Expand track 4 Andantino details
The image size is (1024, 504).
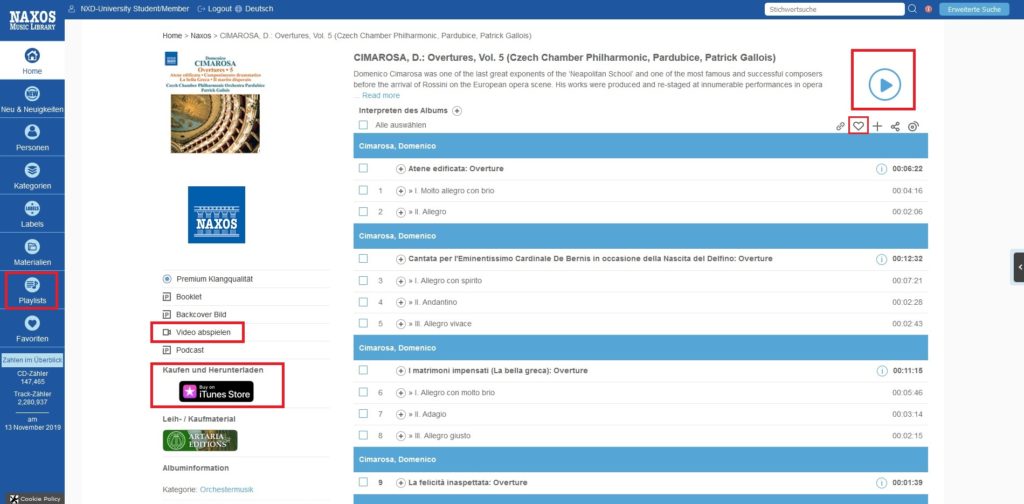click(x=401, y=302)
